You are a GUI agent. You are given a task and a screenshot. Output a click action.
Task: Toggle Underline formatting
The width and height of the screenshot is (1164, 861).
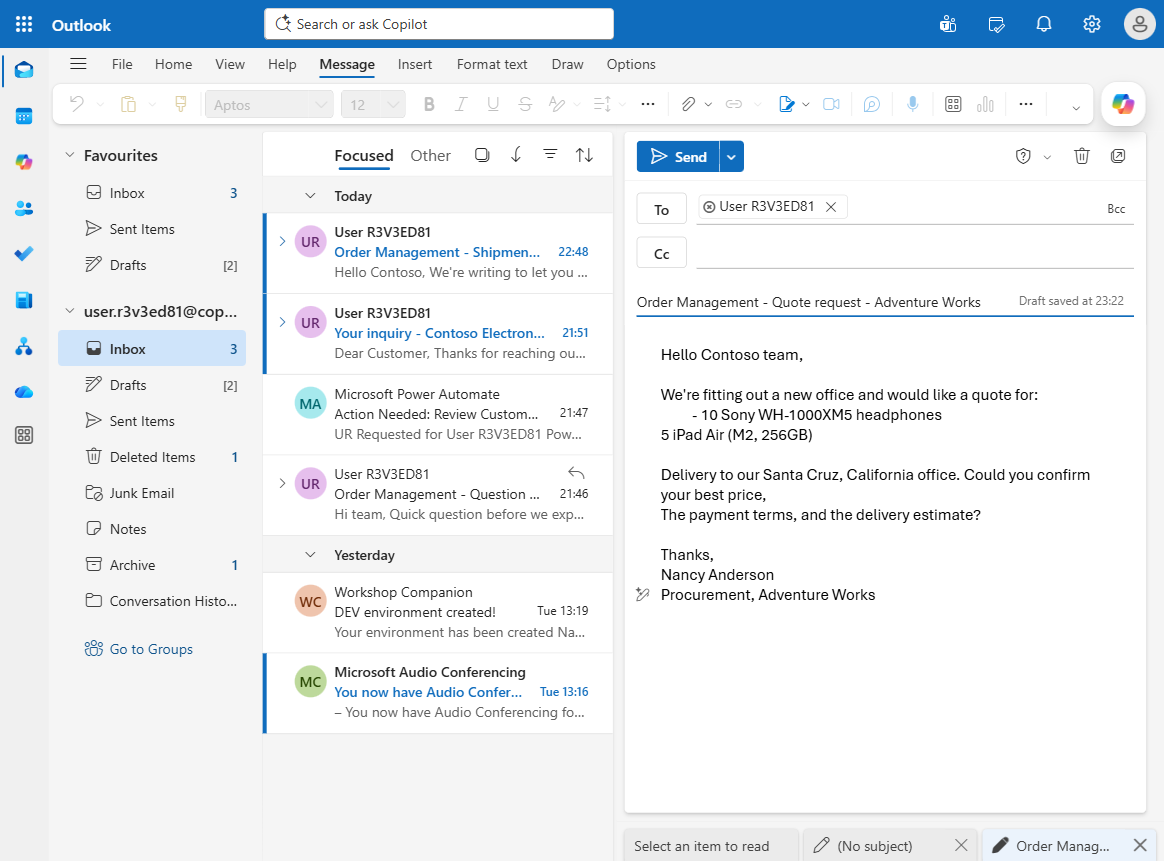(492, 105)
